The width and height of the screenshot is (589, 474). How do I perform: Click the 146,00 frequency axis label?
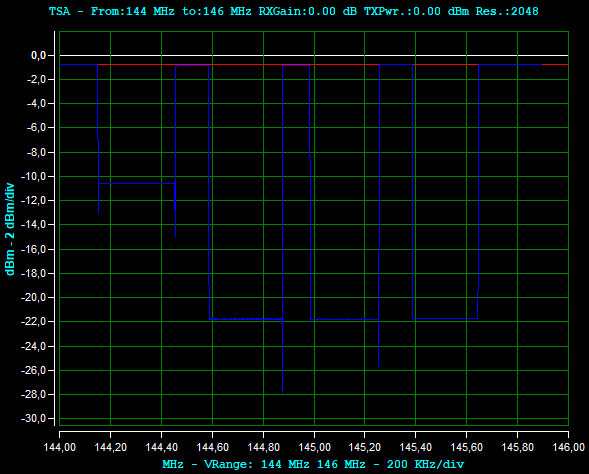click(568, 447)
